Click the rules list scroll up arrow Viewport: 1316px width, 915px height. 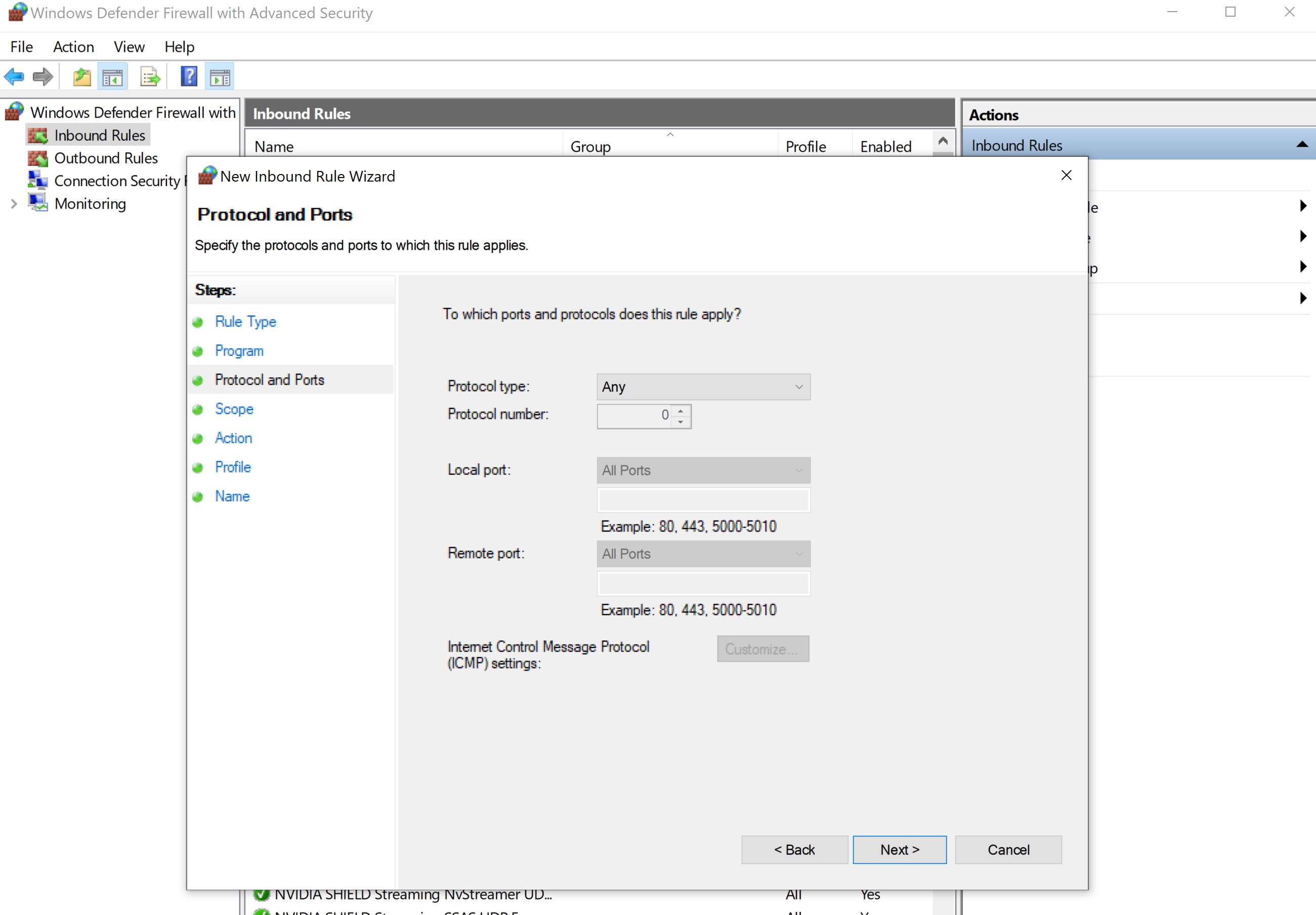click(x=943, y=141)
